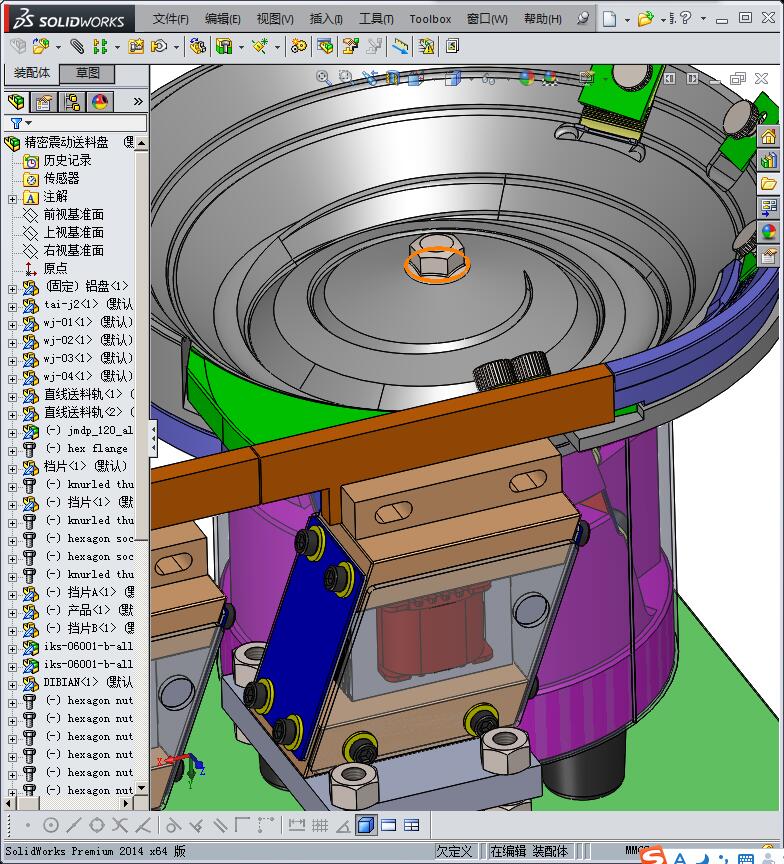Click the 欠定义 status bar text
Viewport: 784px width, 864px height.
coord(453,851)
